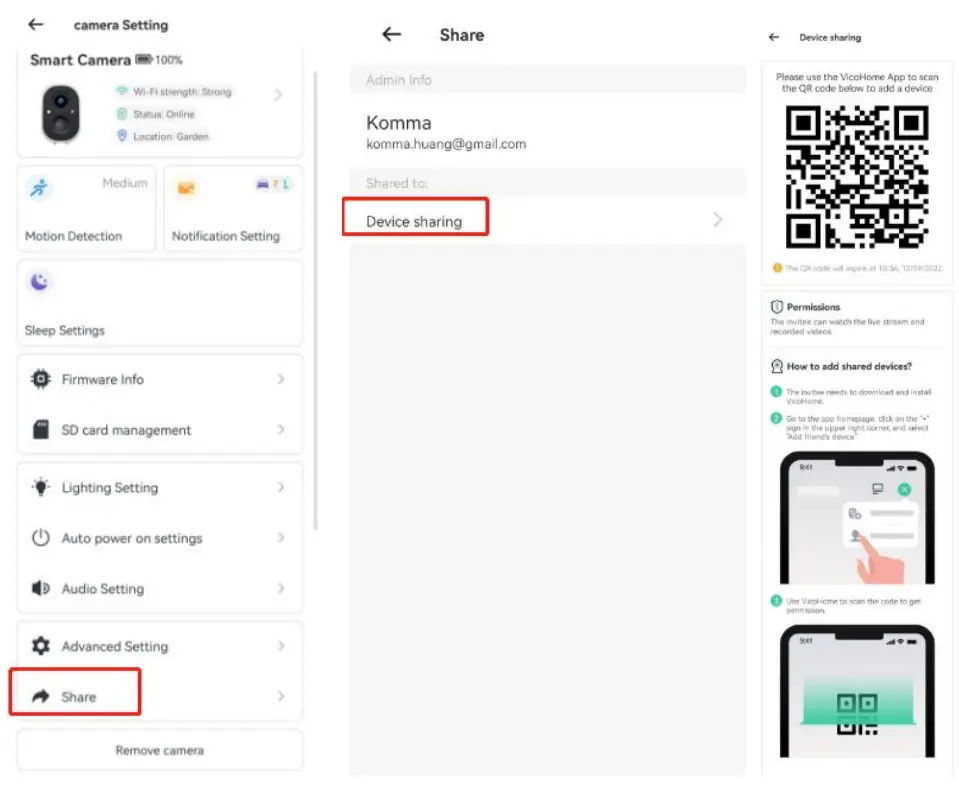959x790 pixels.
Task: Tap the sharing QR code image
Action: click(x=857, y=177)
